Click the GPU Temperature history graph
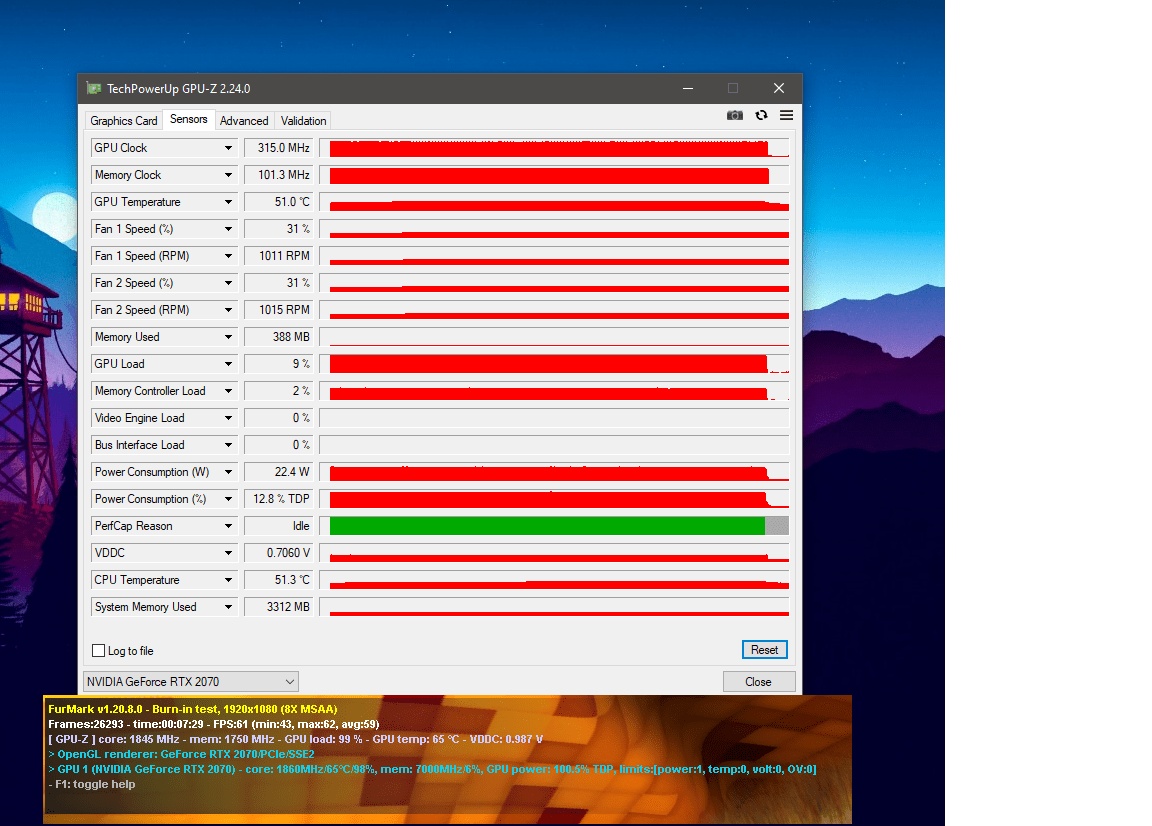 point(555,202)
